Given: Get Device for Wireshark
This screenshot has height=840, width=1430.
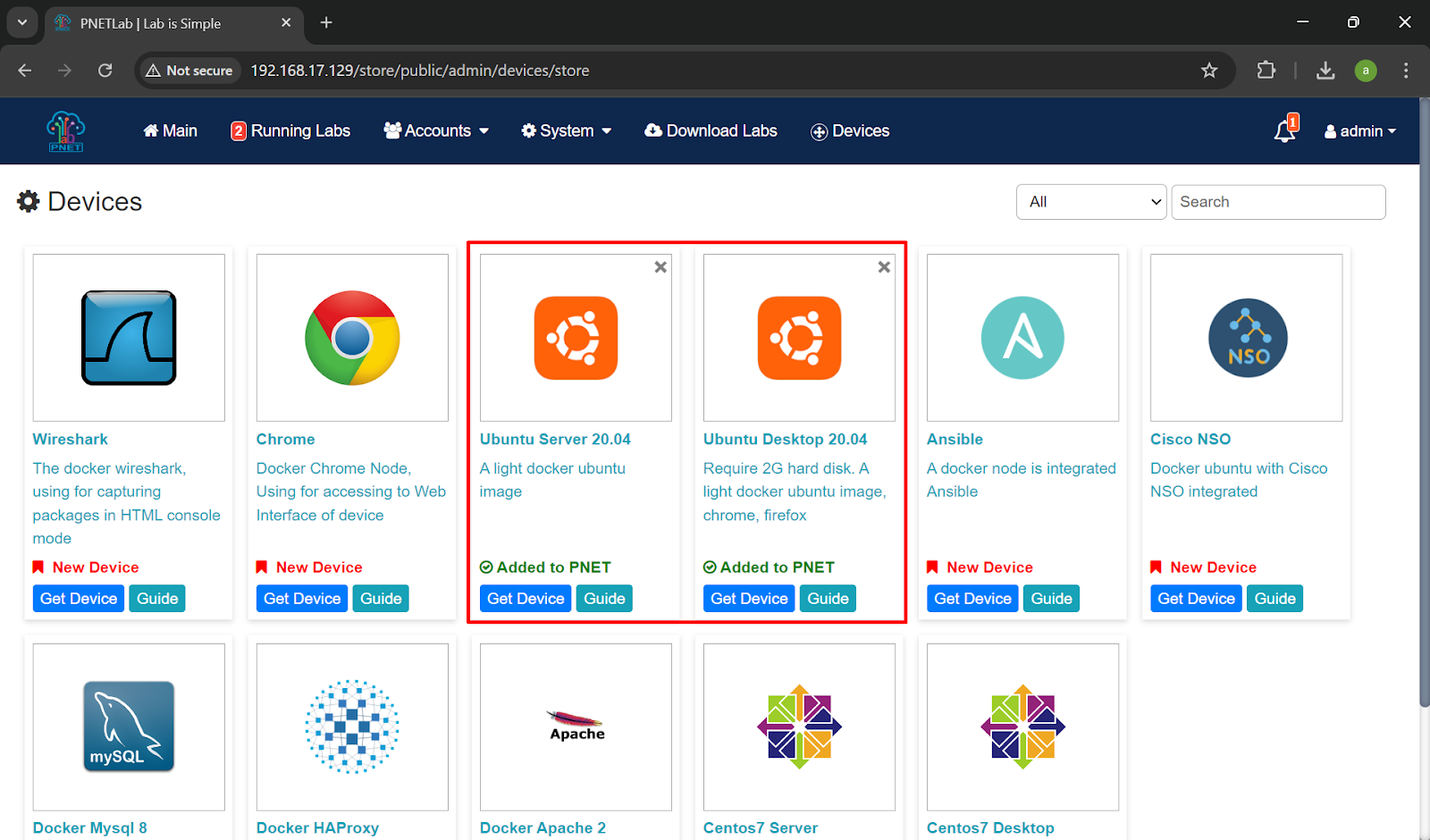Looking at the screenshot, I should pos(79,599).
